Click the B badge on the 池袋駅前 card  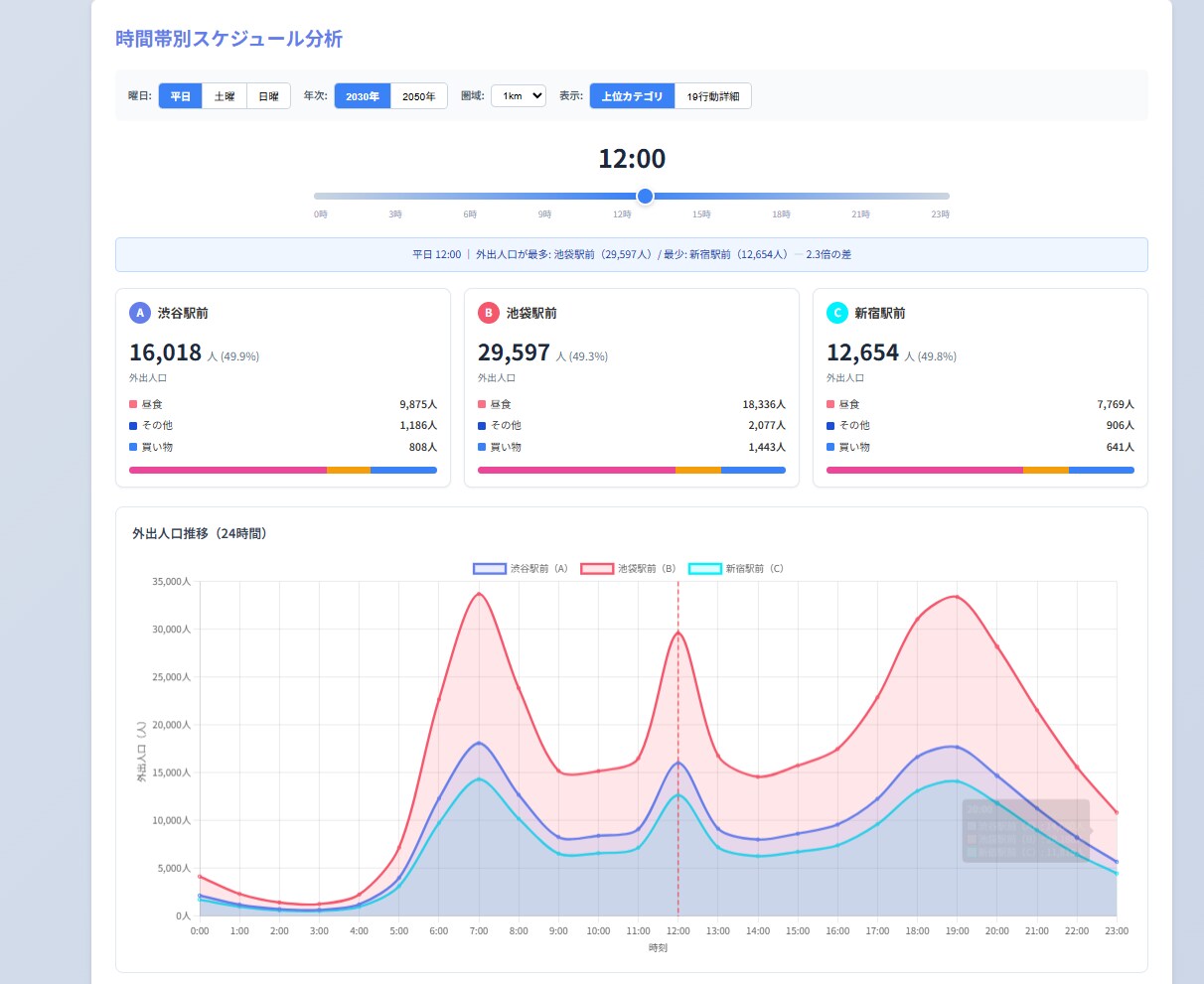point(489,313)
